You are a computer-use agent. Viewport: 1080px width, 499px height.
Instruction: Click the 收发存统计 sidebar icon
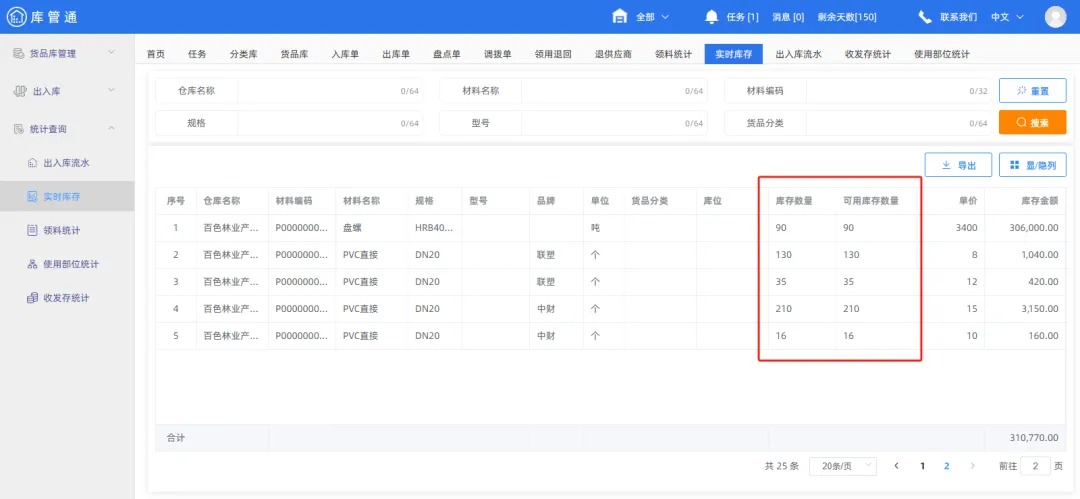[x=32, y=298]
